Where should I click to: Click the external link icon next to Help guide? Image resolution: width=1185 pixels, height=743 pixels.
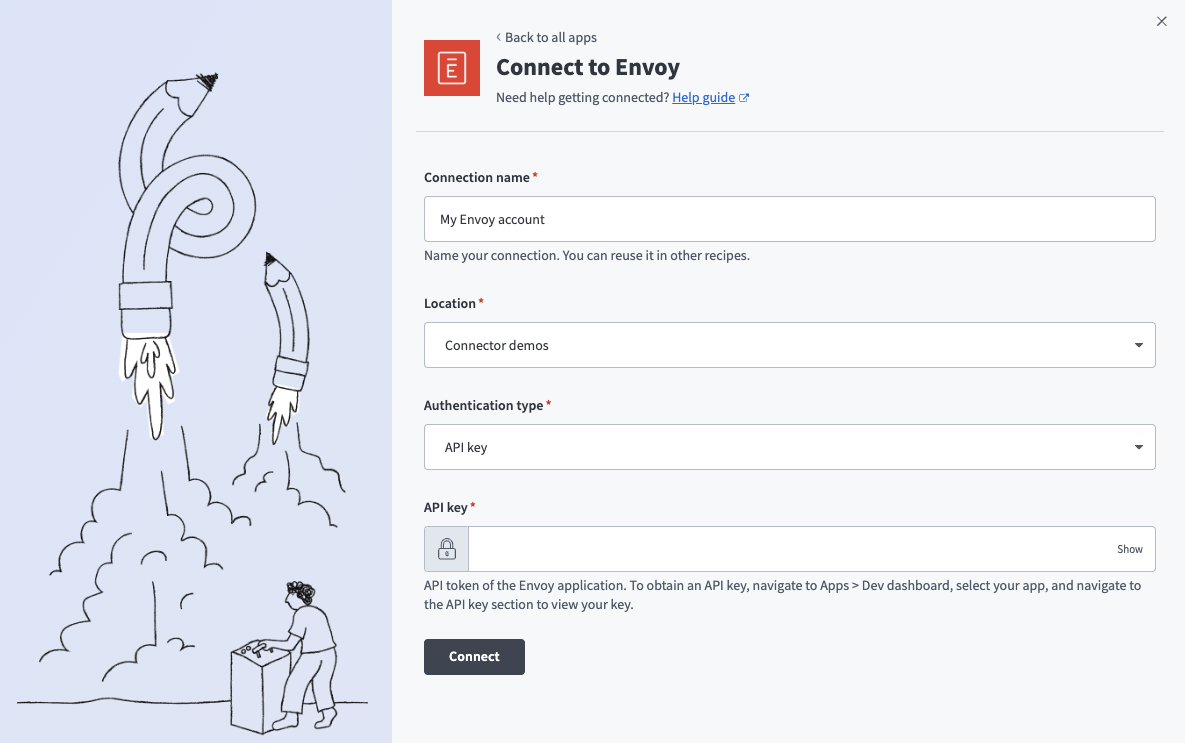click(x=744, y=97)
